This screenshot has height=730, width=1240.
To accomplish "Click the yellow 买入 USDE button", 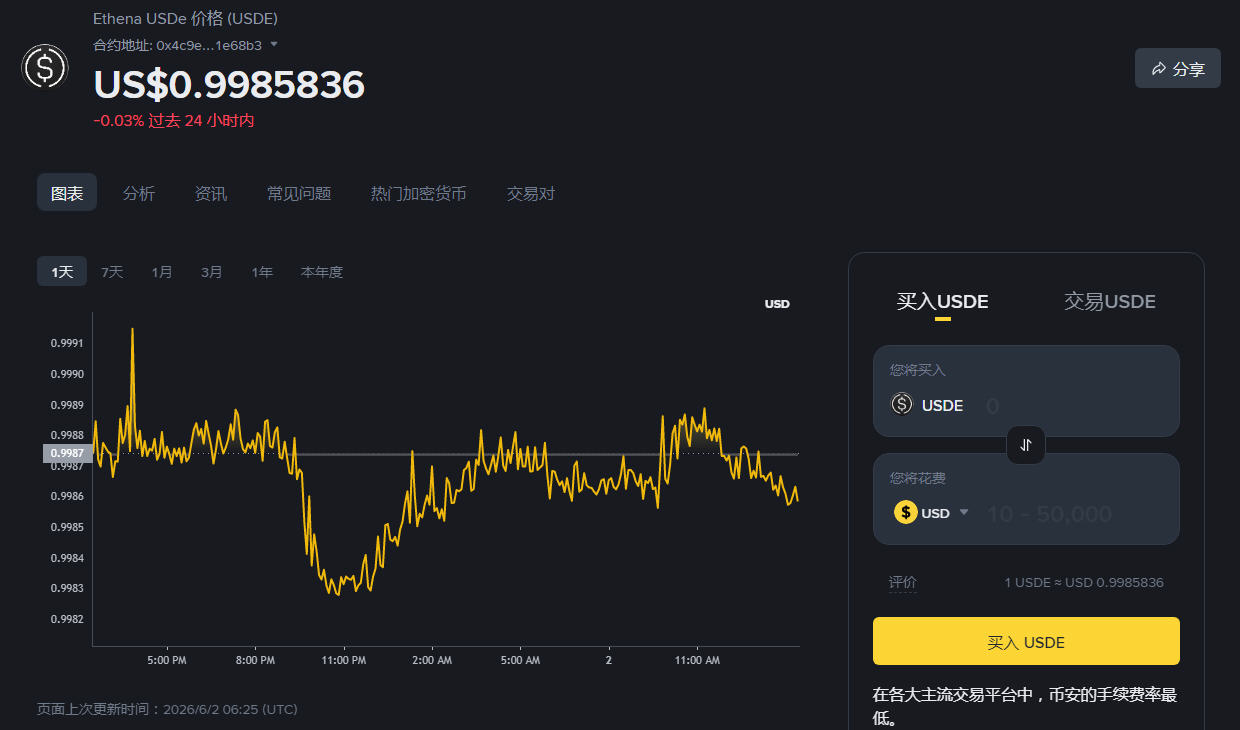I will coord(1026,641).
